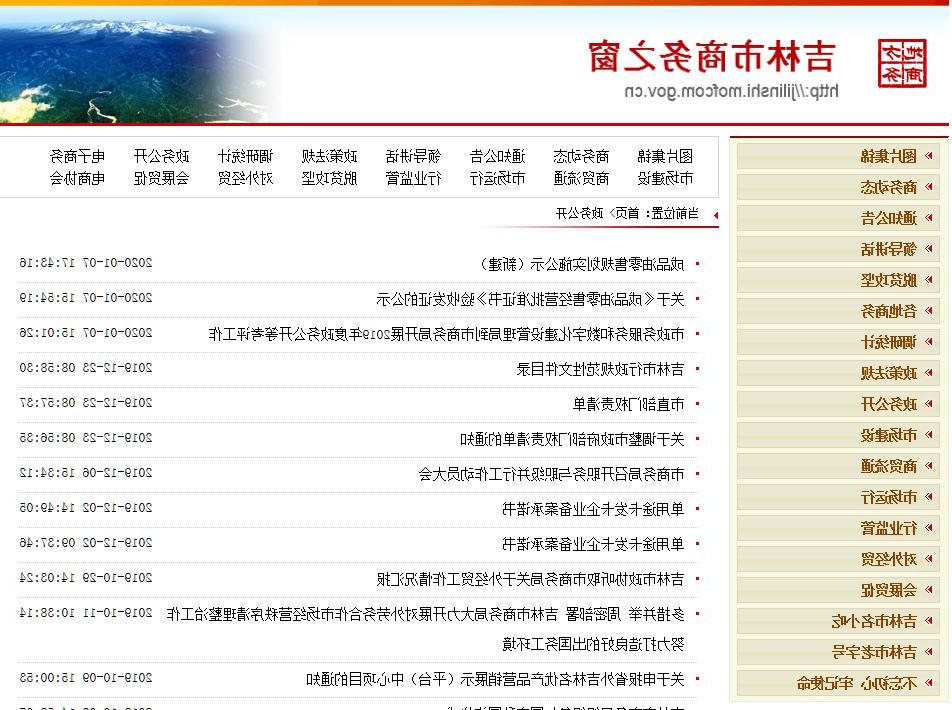Open 市商务局召开职务与职级并行工作动员大会
The width and height of the screenshot is (952, 710).
[551, 474]
